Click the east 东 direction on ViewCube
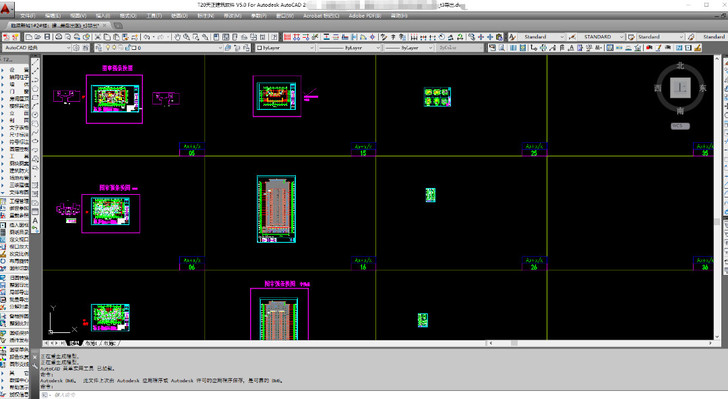The width and height of the screenshot is (728, 399). click(x=703, y=88)
